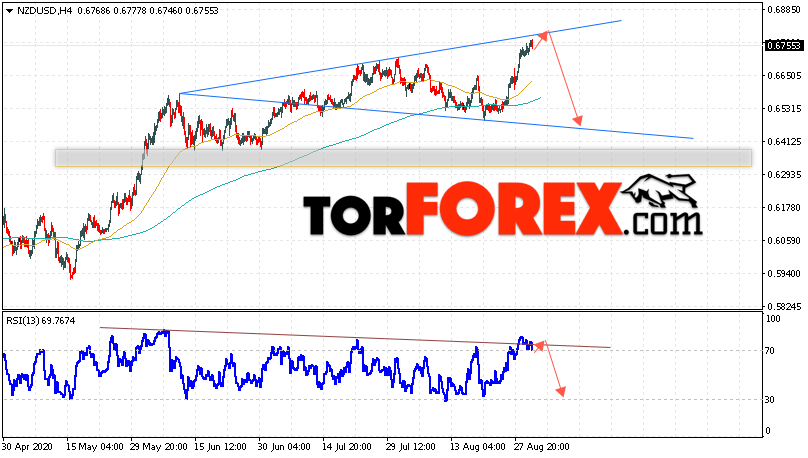This screenshot has width=808, height=458.
Task: Click the 15 Jun 12:00 date label
Action: tap(223, 447)
